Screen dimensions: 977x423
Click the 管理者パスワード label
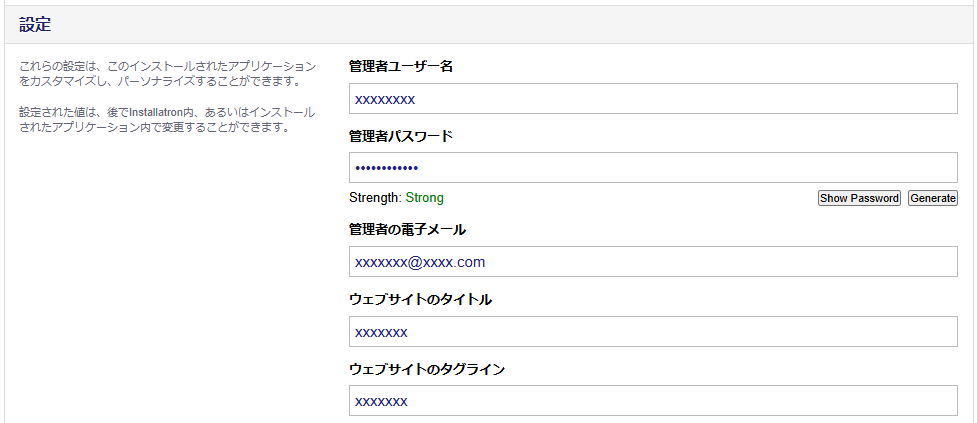tap(401, 136)
